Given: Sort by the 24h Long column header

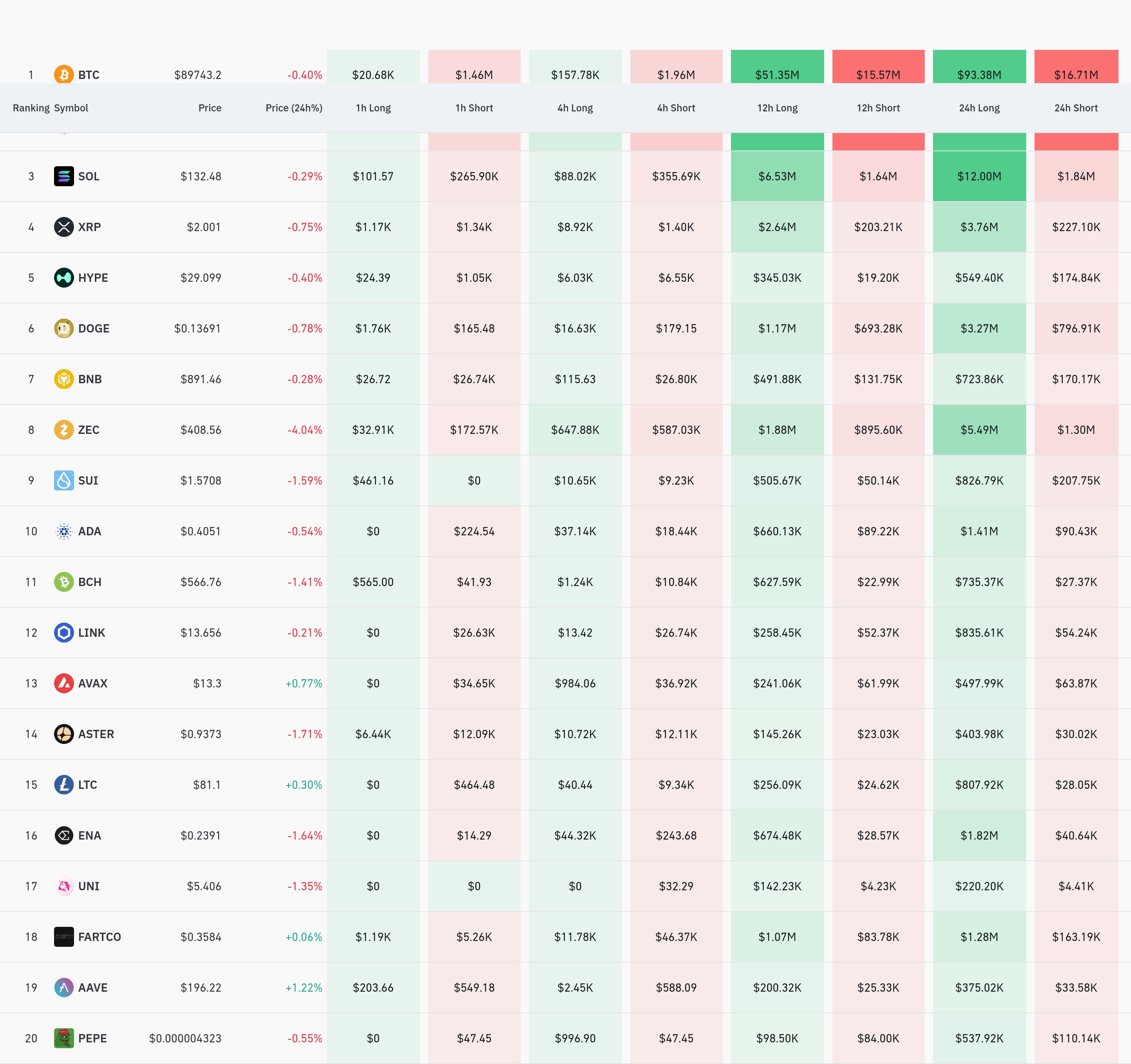Looking at the screenshot, I should point(978,108).
